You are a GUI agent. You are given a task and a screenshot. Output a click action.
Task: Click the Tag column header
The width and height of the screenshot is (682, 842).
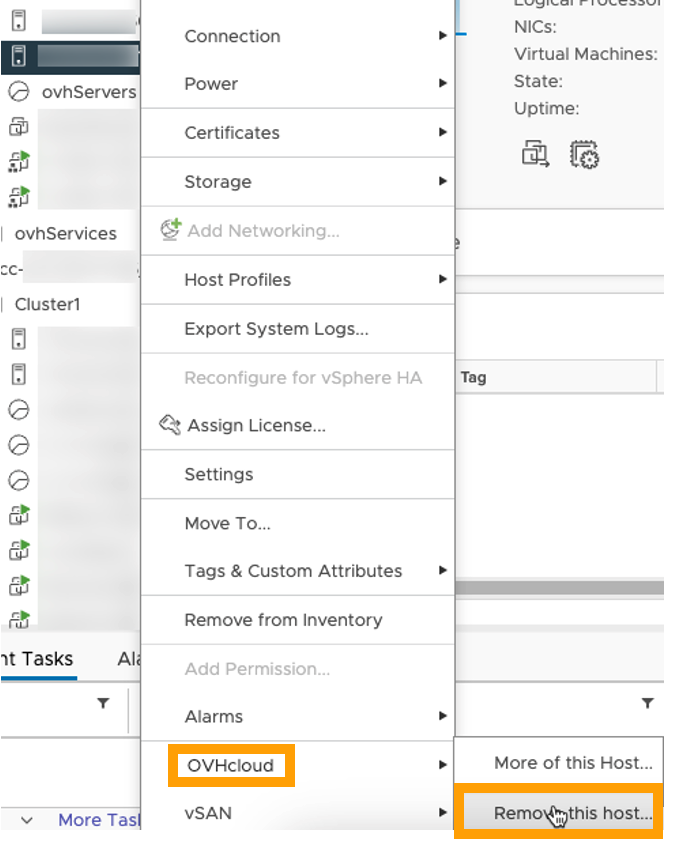[473, 377]
